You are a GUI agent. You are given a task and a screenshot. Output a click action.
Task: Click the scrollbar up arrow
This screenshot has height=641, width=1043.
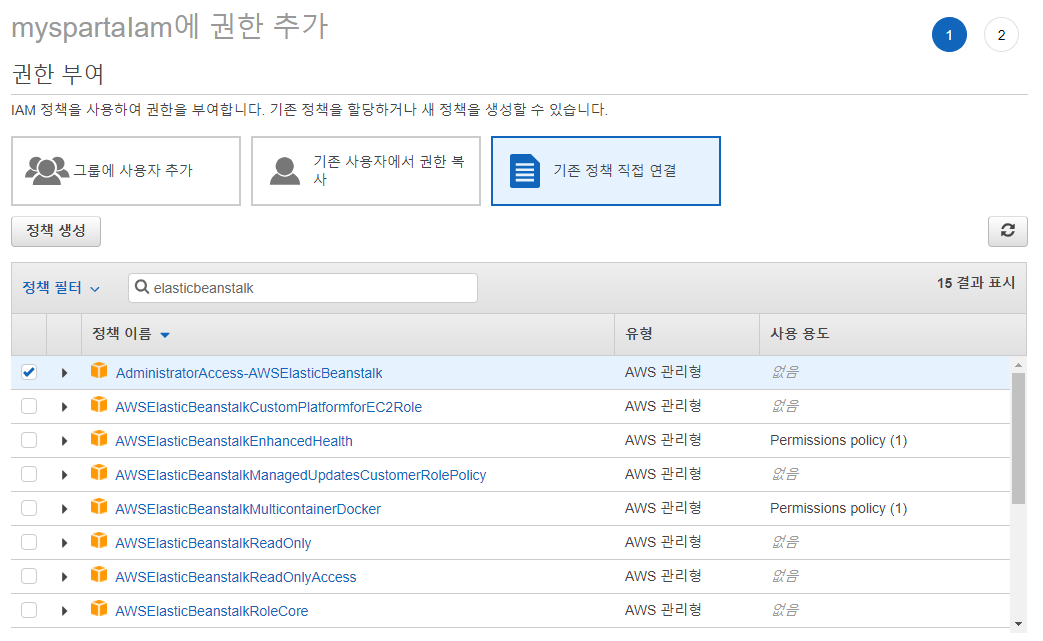tap(1018, 365)
